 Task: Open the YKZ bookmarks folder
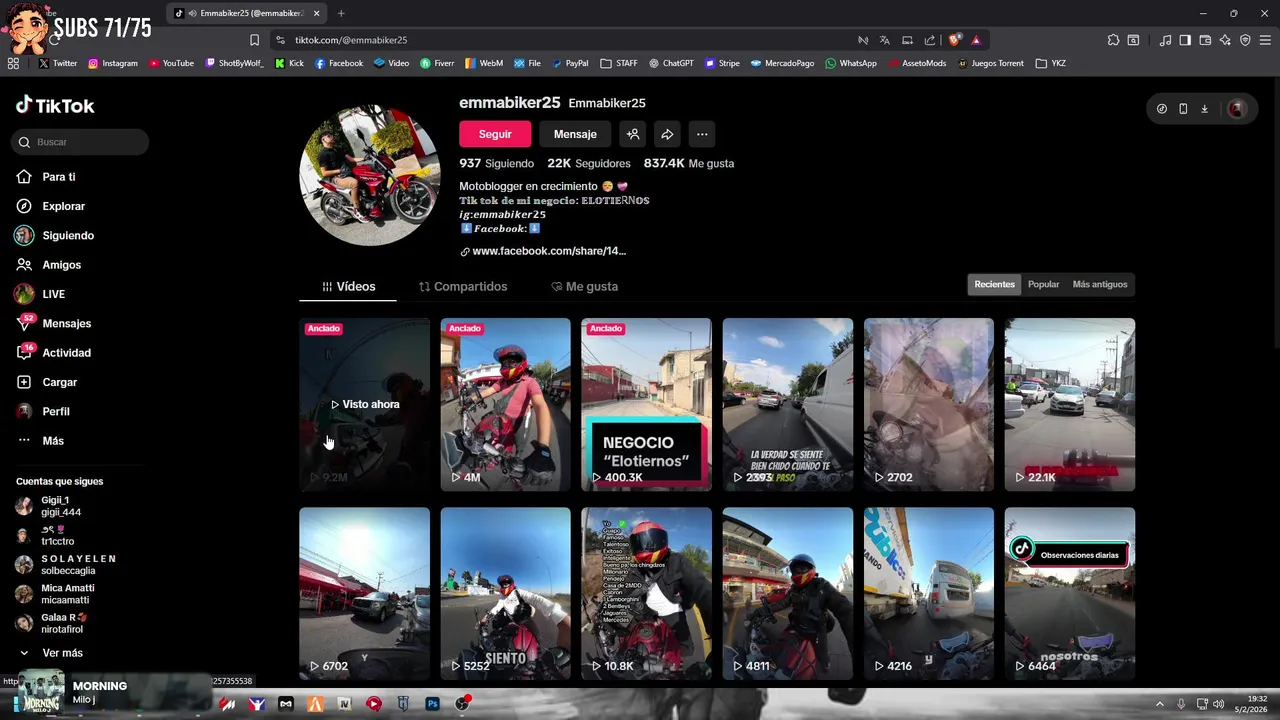click(1051, 63)
